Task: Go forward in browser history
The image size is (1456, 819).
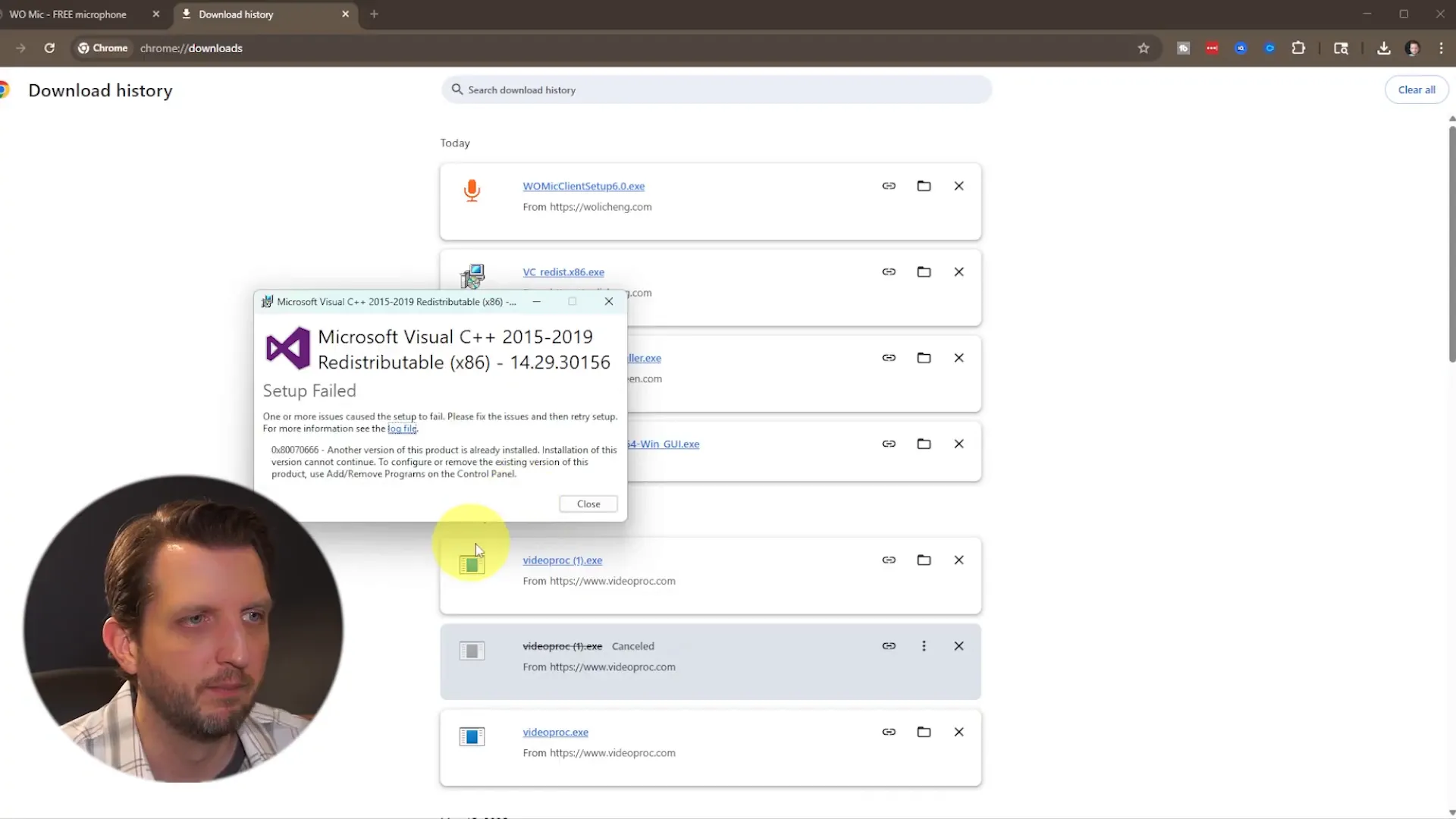Action: pos(20,48)
